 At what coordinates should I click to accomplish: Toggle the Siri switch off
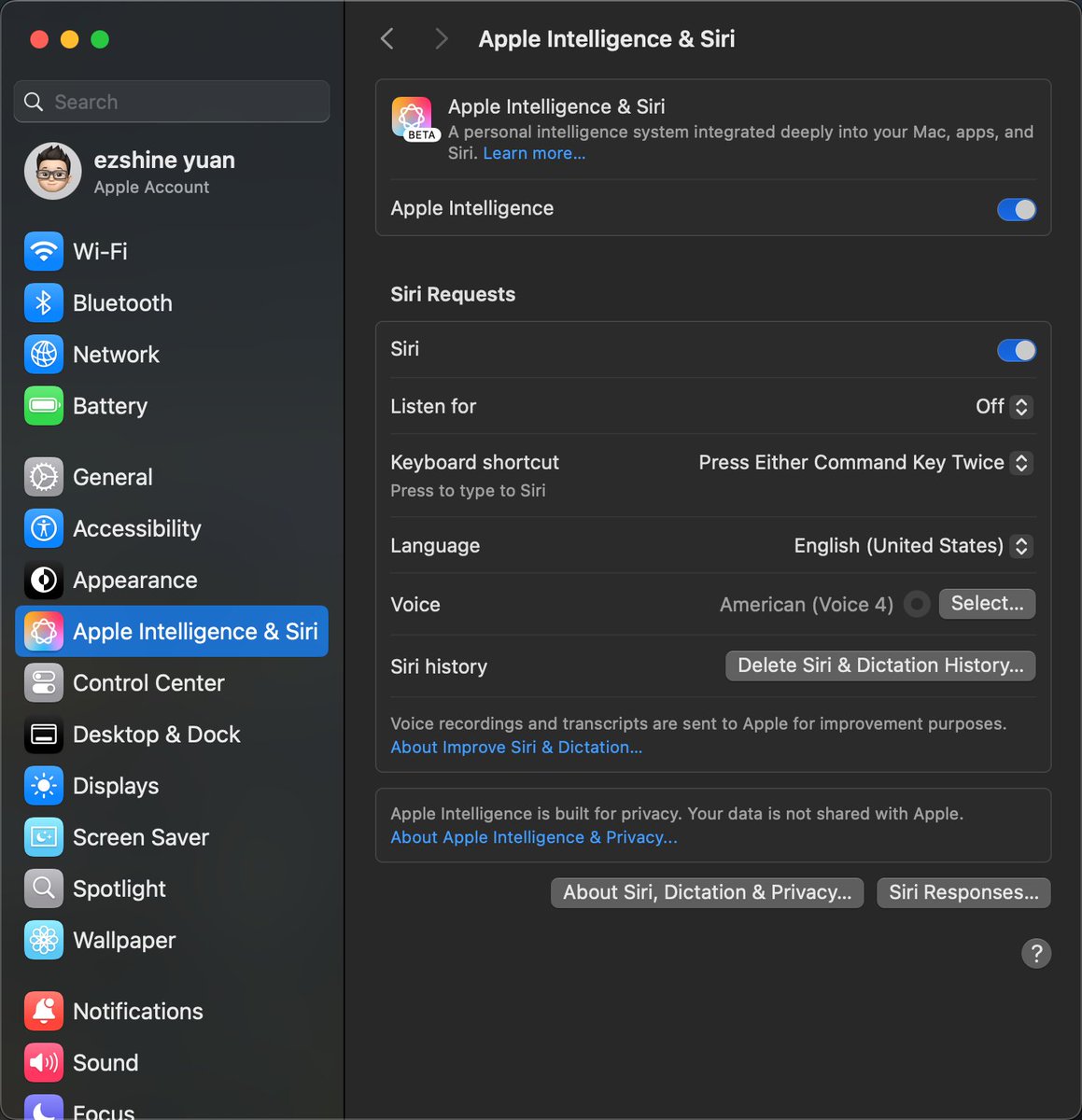tap(1017, 350)
